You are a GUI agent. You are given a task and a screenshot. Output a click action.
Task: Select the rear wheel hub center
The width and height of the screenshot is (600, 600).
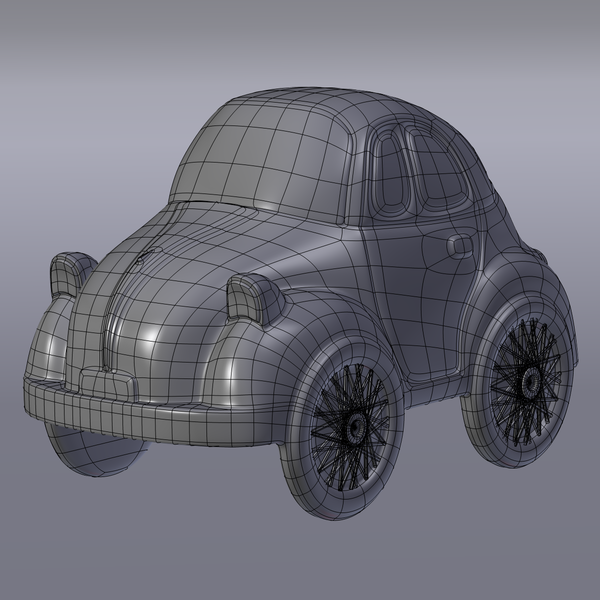coord(528,380)
